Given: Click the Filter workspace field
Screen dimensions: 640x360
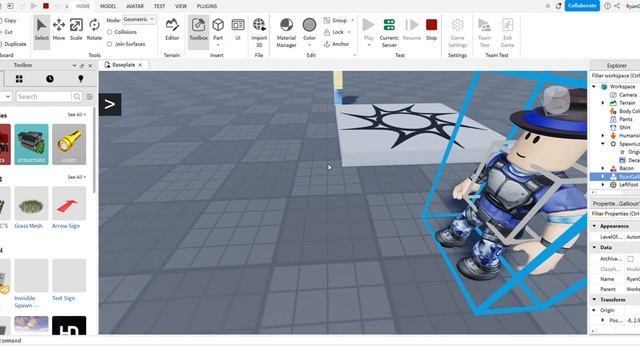Looking at the screenshot, I should pos(615,76).
